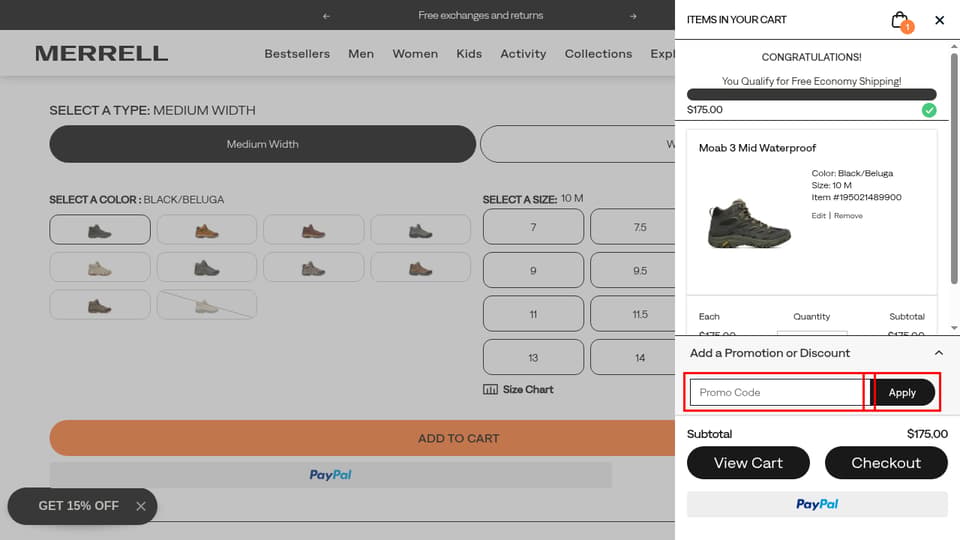Viewport: 960px width, 540px height.
Task: Choose size 11
Action: 533,314
